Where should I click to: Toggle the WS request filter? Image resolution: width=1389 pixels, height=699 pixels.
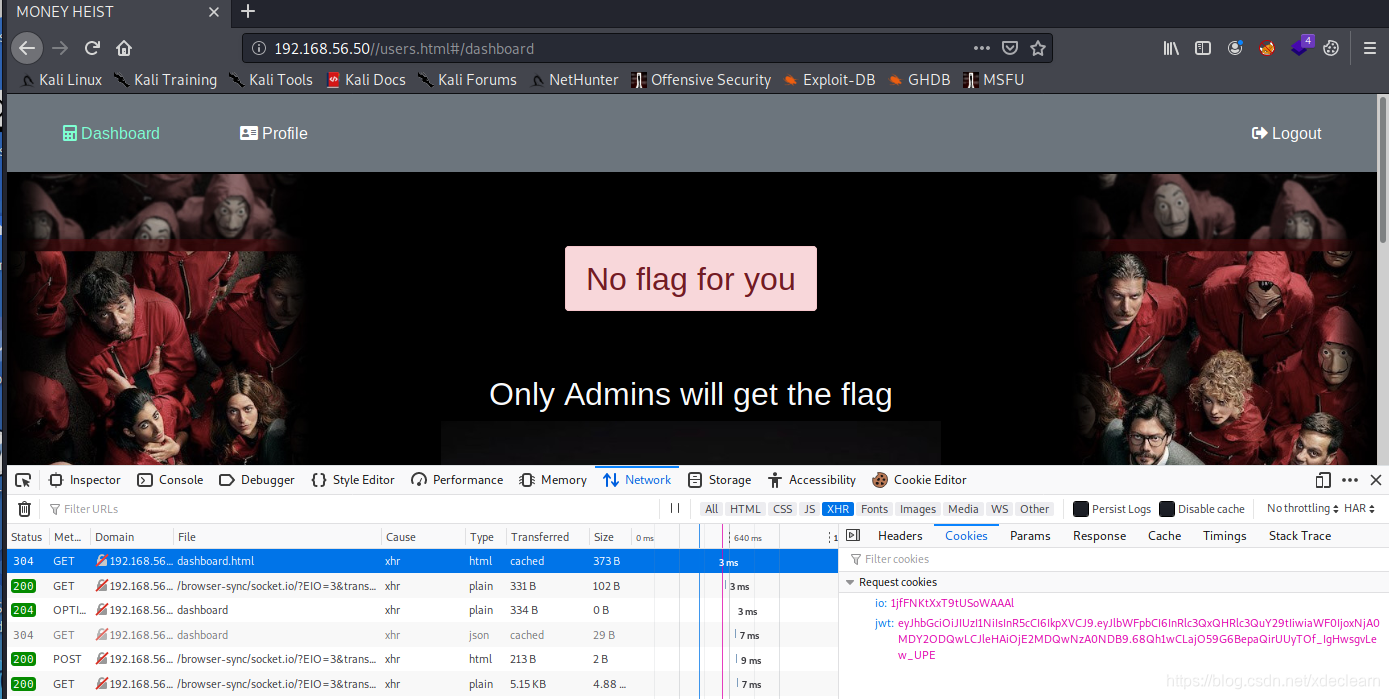(1000, 509)
